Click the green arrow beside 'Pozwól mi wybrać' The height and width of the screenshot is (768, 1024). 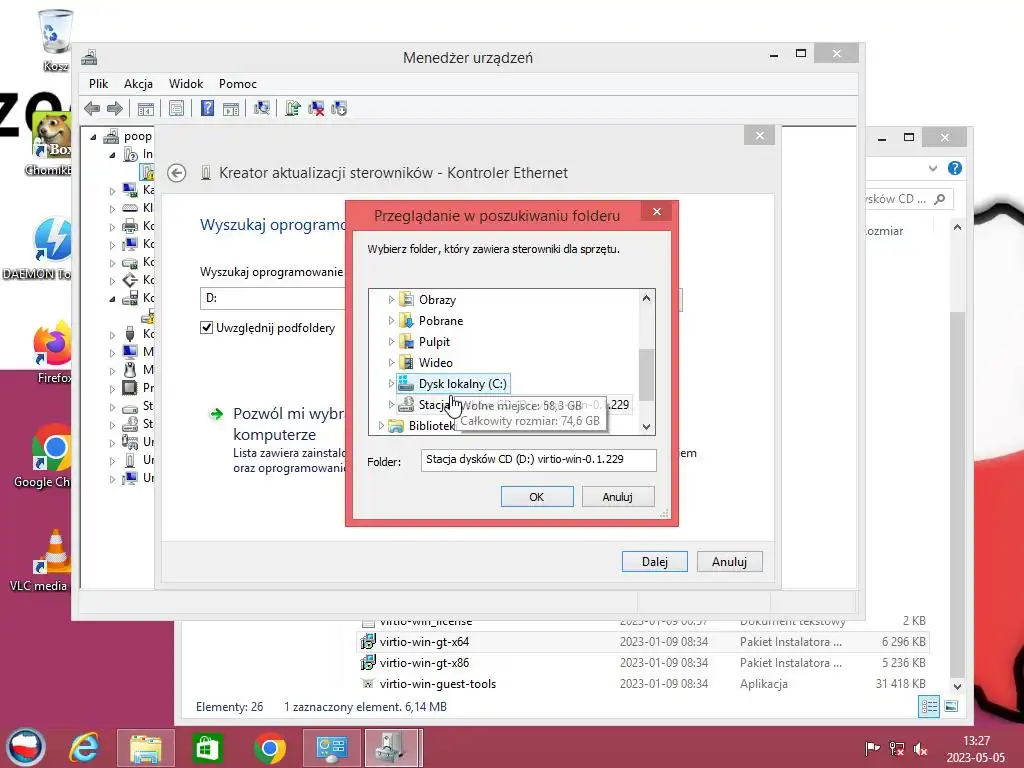(216, 414)
